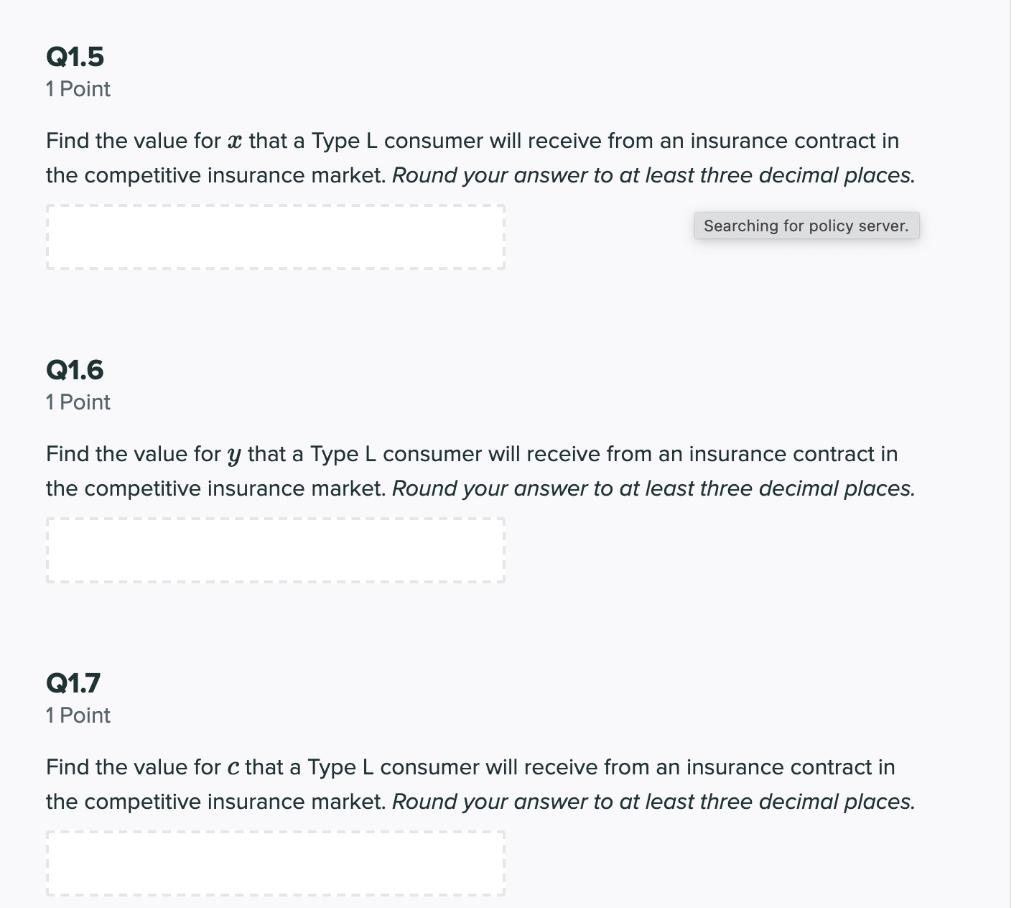Select the italic rounding instruction under Q1.7
This screenshot has width=1024, height=908.
point(654,801)
